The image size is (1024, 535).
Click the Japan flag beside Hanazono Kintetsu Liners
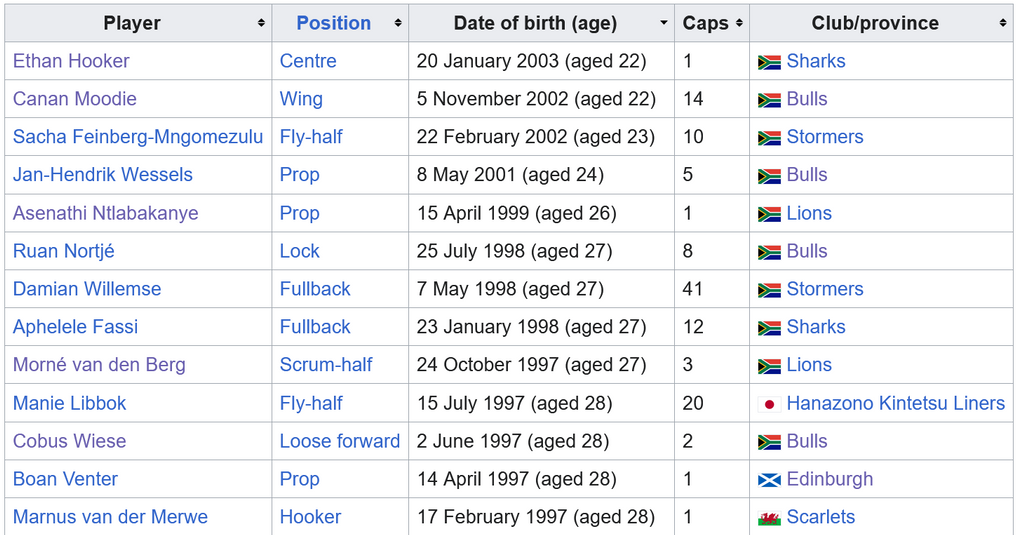coord(769,404)
